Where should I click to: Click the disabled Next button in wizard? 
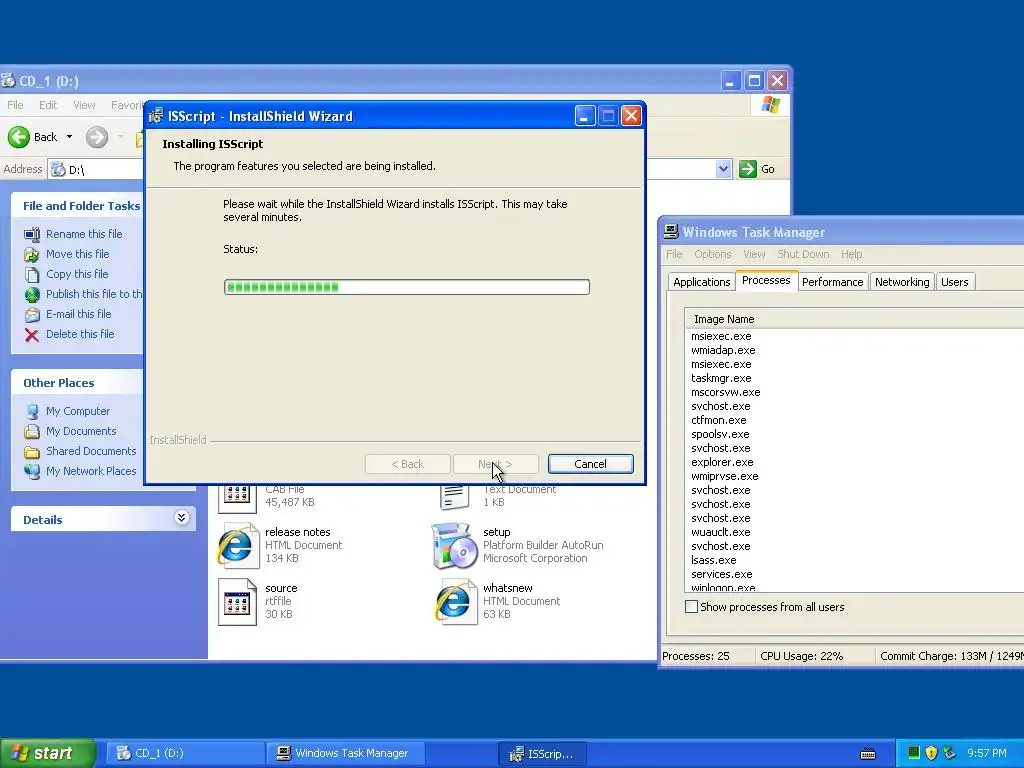[x=495, y=464]
